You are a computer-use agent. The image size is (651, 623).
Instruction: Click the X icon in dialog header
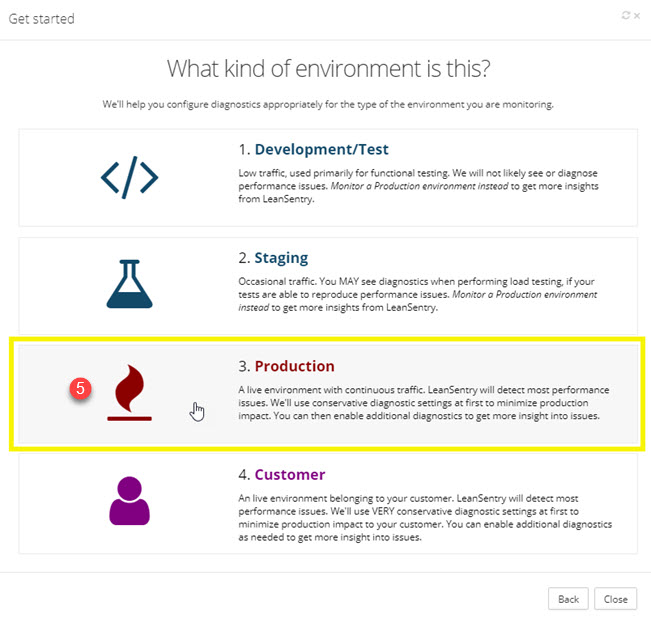point(638,16)
